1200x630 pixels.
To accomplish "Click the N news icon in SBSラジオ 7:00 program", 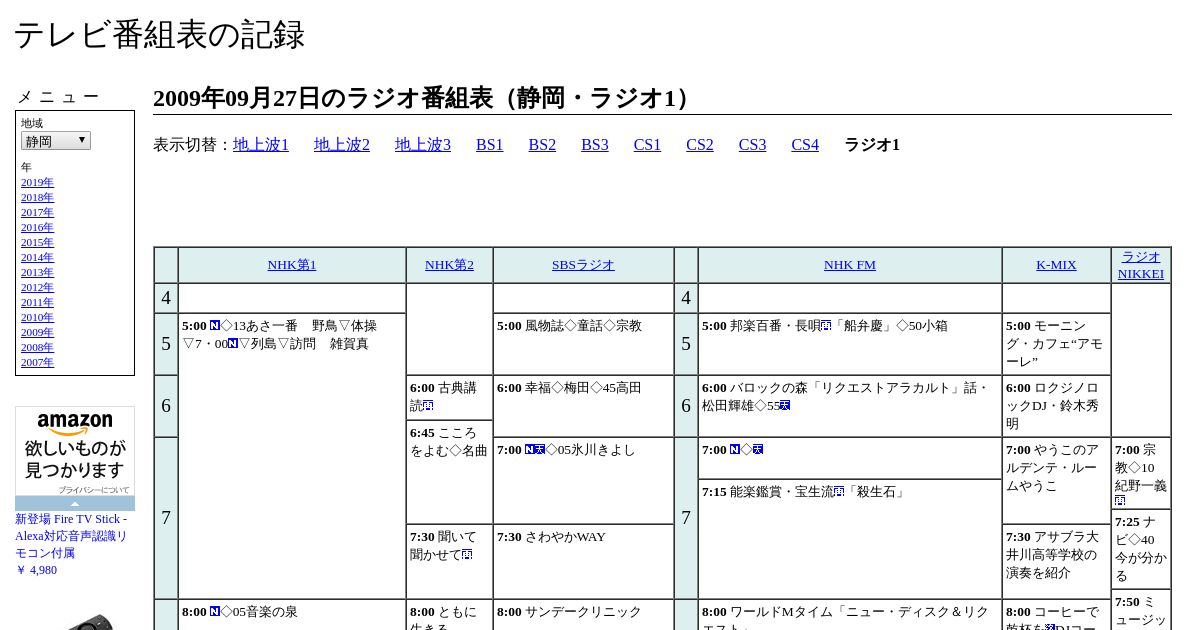I will point(530,450).
